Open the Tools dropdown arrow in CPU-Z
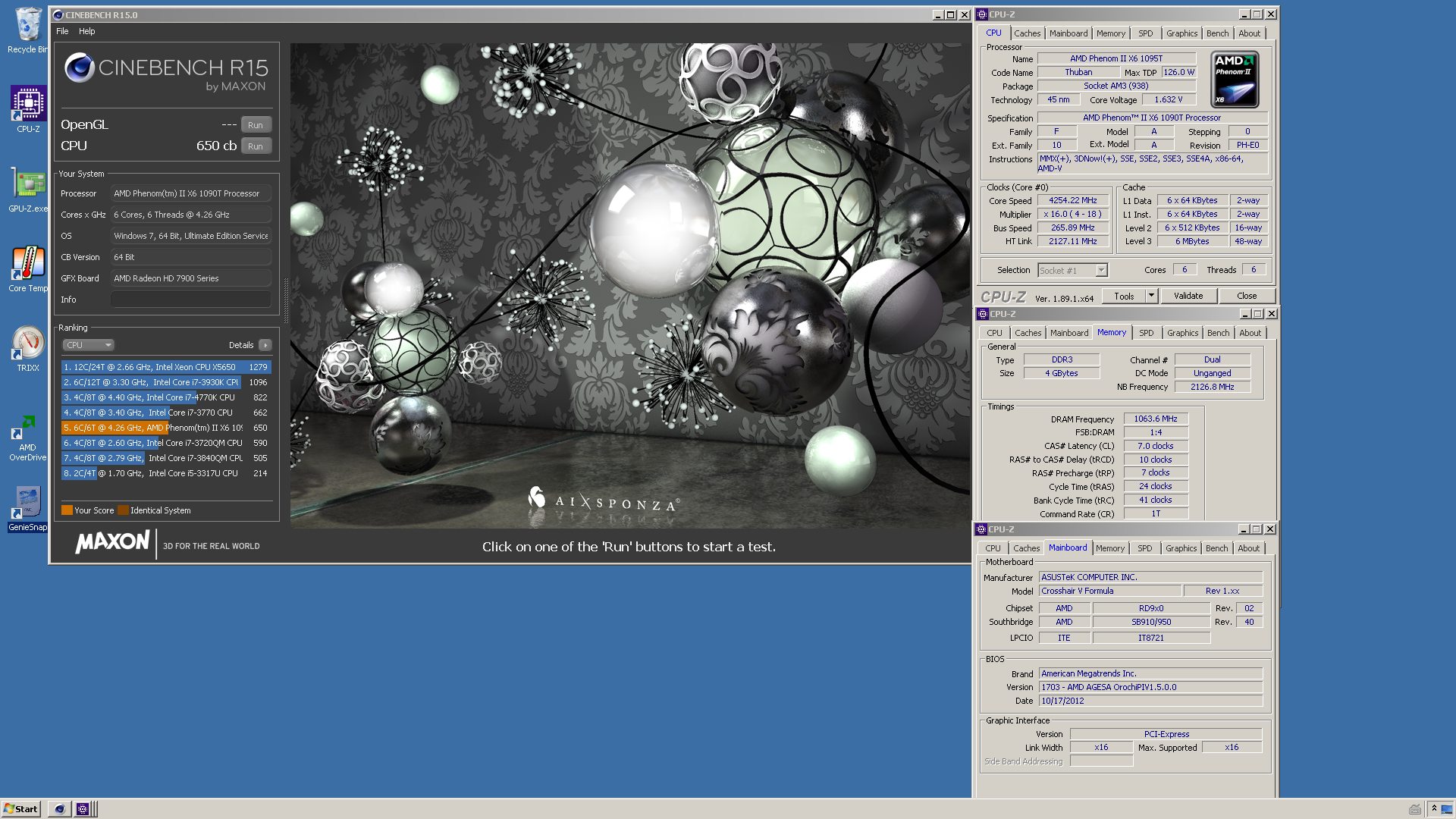The height and width of the screenshot is (819, 1456). coord(1151,296)
